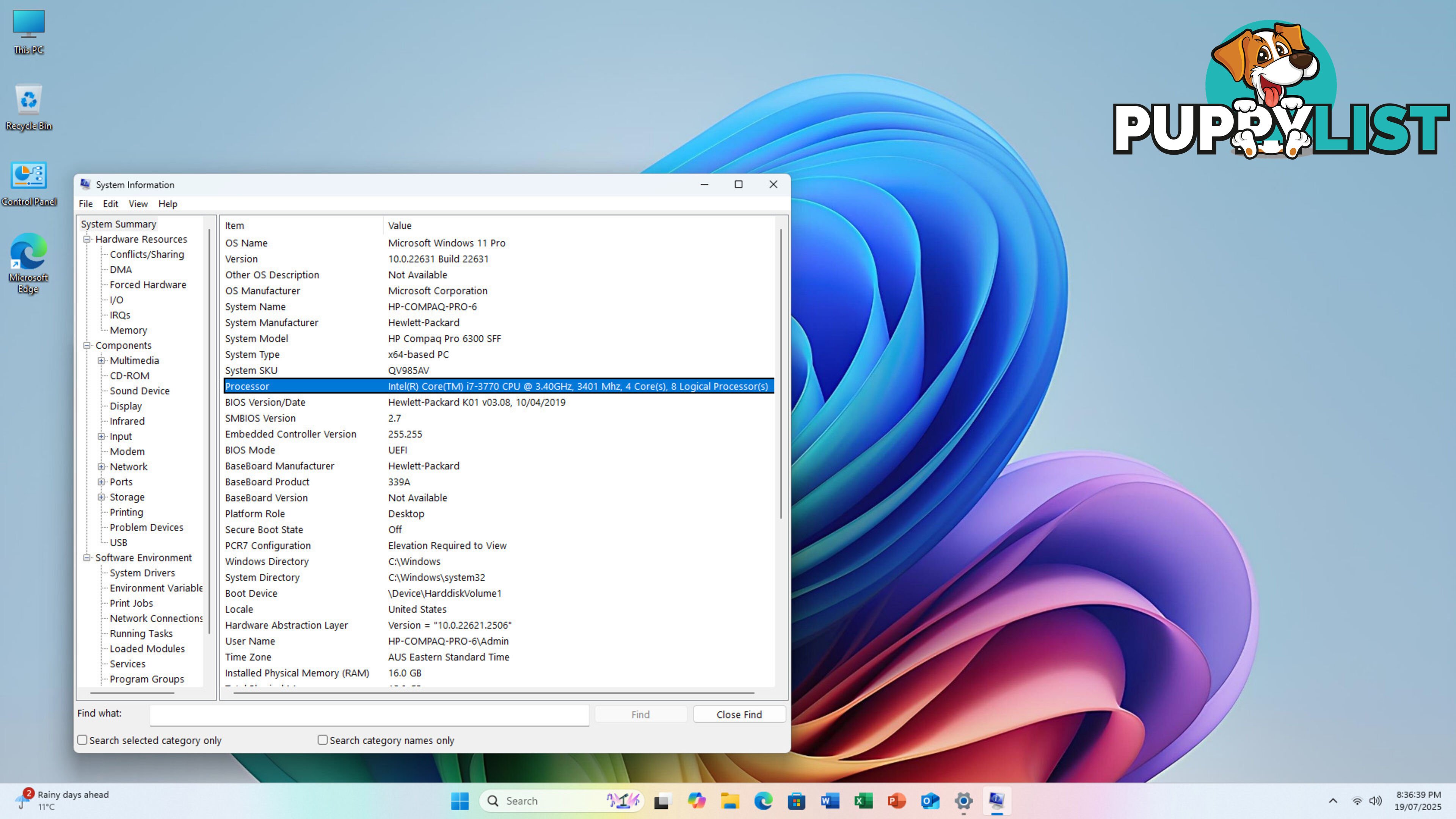
Task: Click the details pane vertical scrollbar
Action: [781, 373]
